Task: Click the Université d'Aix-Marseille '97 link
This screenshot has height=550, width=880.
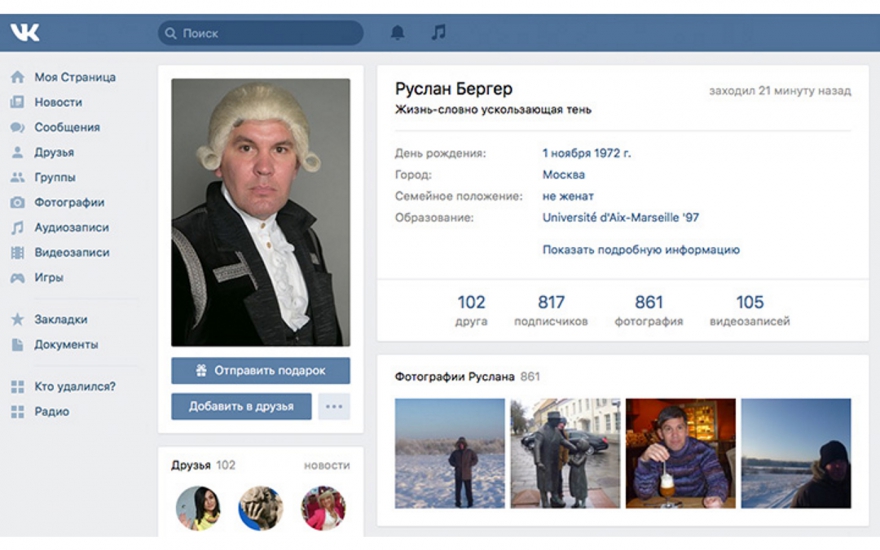Action: 620,217
